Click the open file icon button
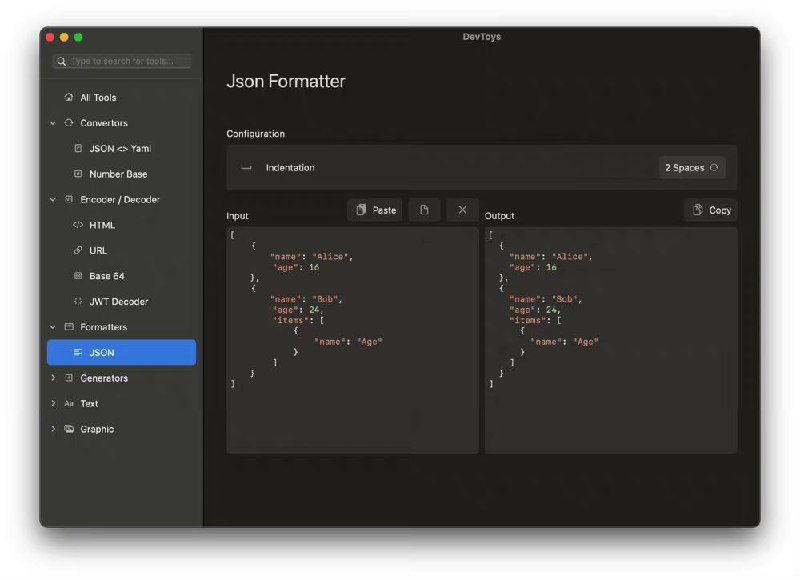Image resolution: width=800 pixels, height=580 pixels. (x=424, y=210)
